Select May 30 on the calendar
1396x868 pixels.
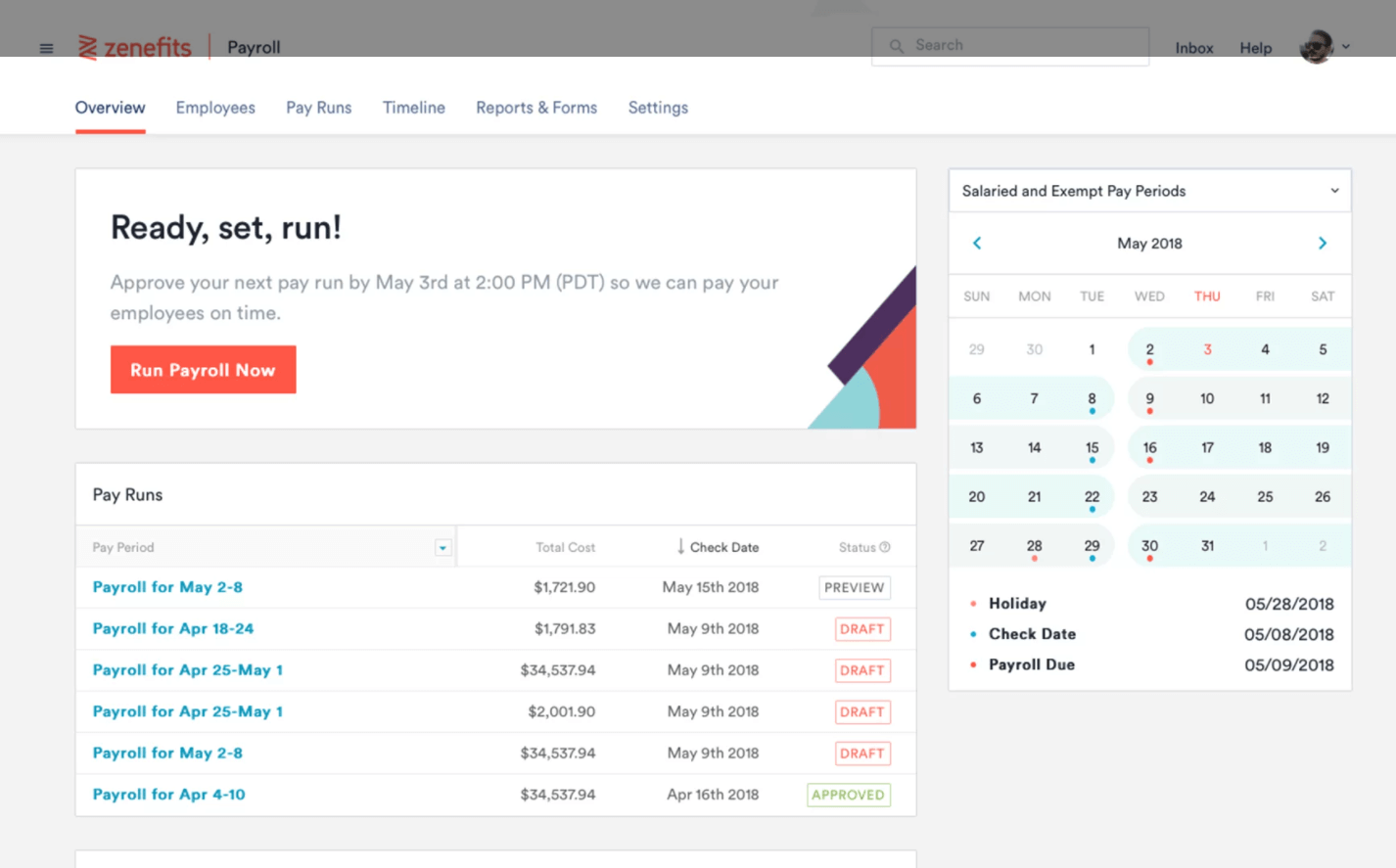tap(1149, 545)
